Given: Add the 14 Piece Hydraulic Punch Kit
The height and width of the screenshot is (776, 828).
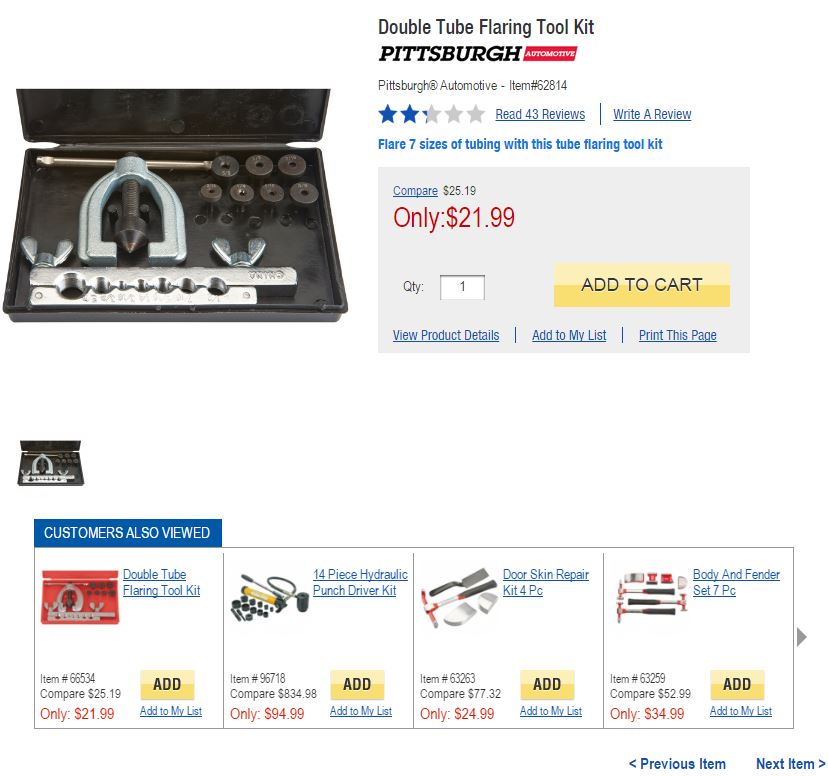Looking at the screenshot, I should click(357, 685).
